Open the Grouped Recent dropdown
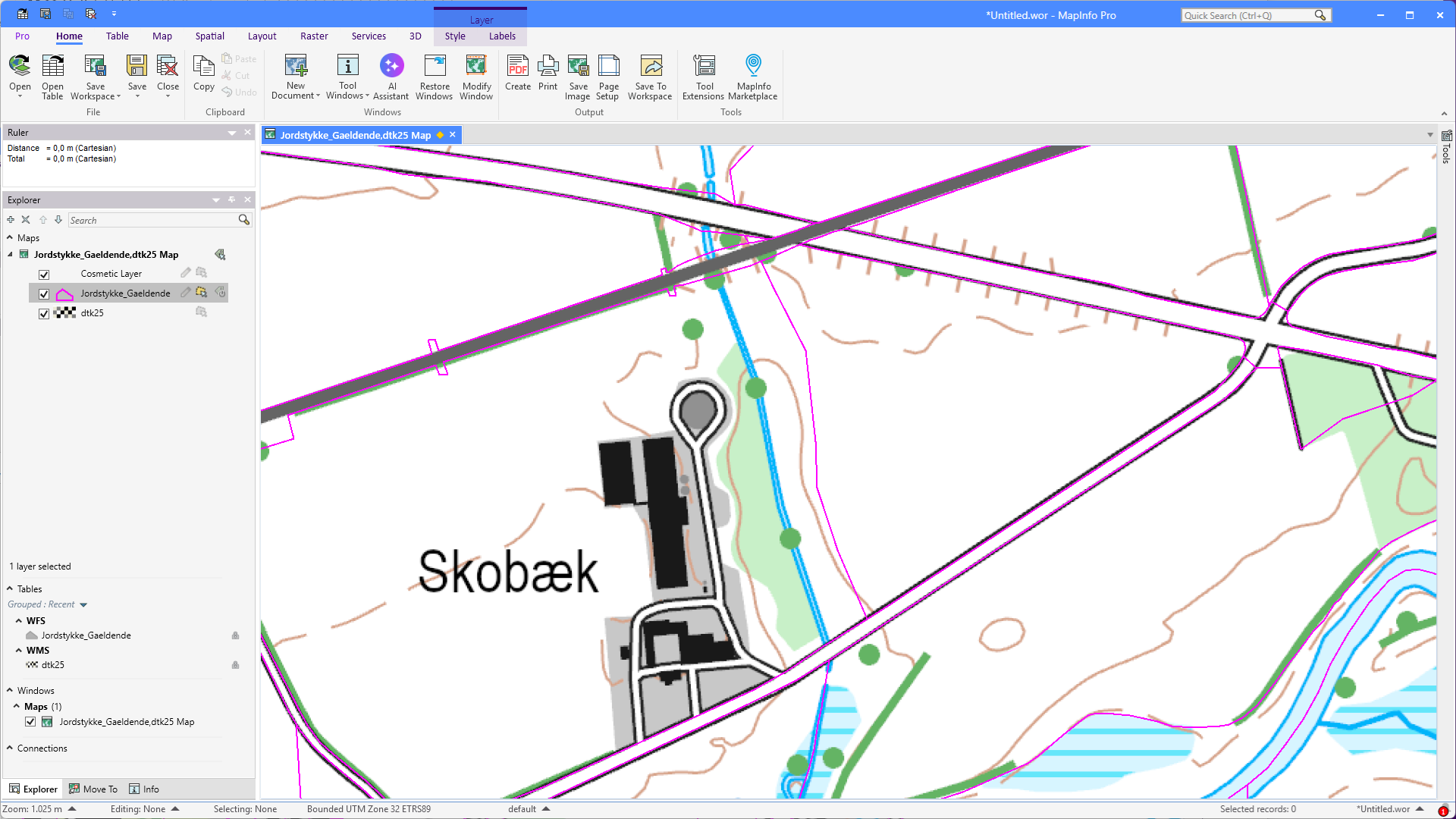 (83, 605)
